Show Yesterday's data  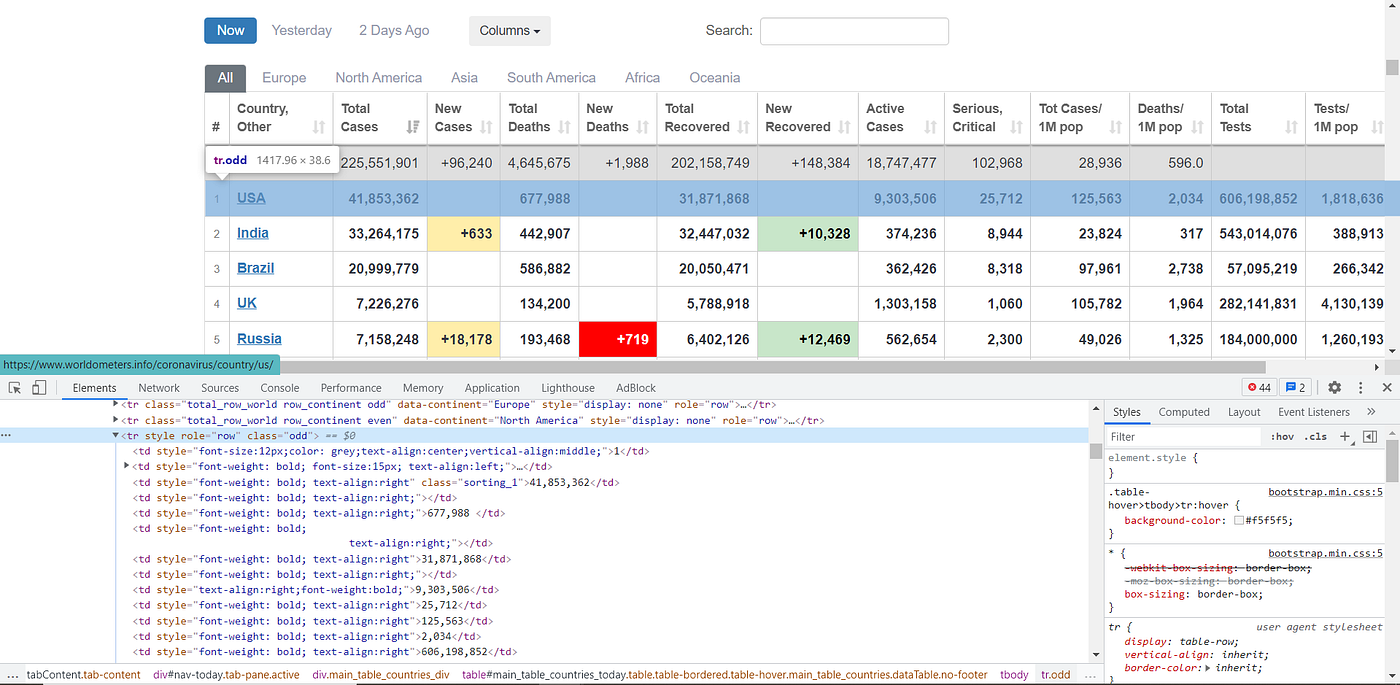tap(302, 31)
